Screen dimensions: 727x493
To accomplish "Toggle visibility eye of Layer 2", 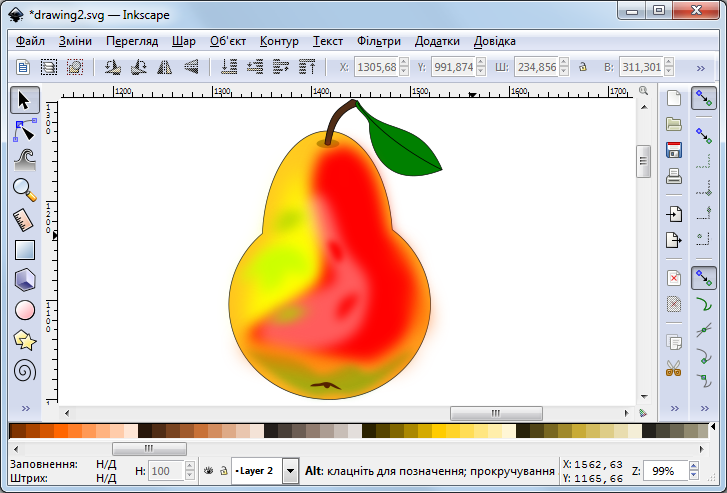I will 208,470.
